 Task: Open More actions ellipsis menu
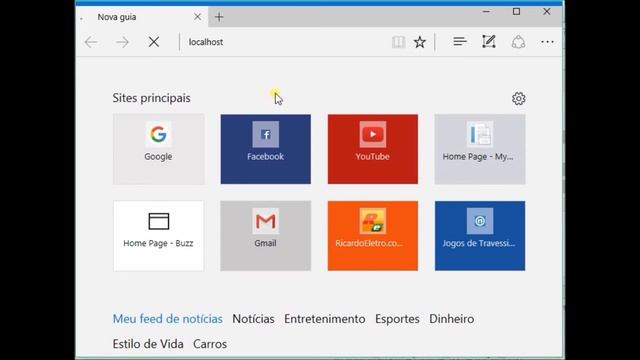(x=547, y=42)
